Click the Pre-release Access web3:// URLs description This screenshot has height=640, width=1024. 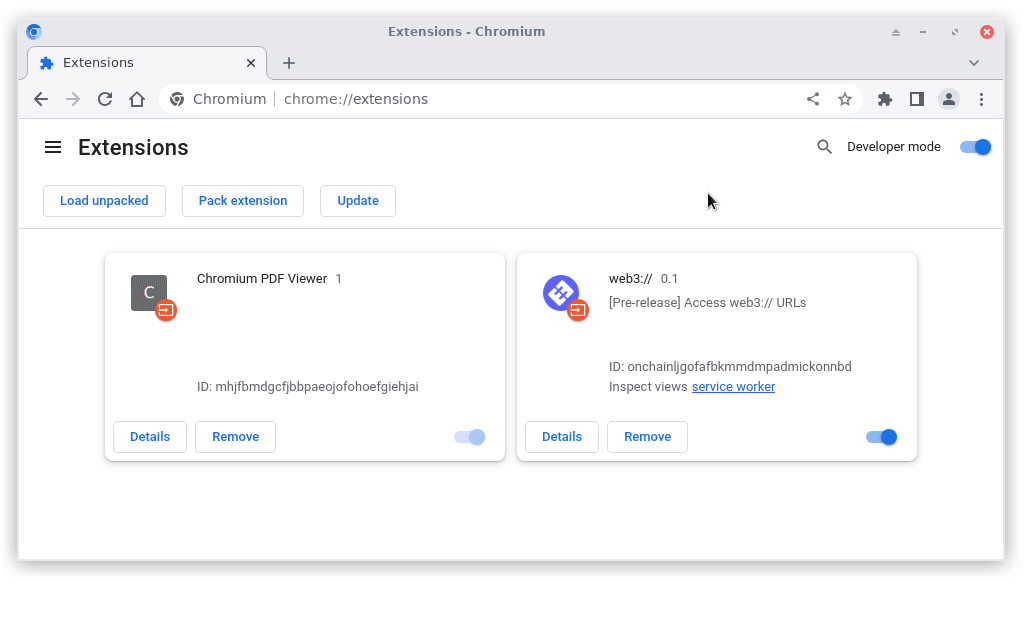click(707, 303)
